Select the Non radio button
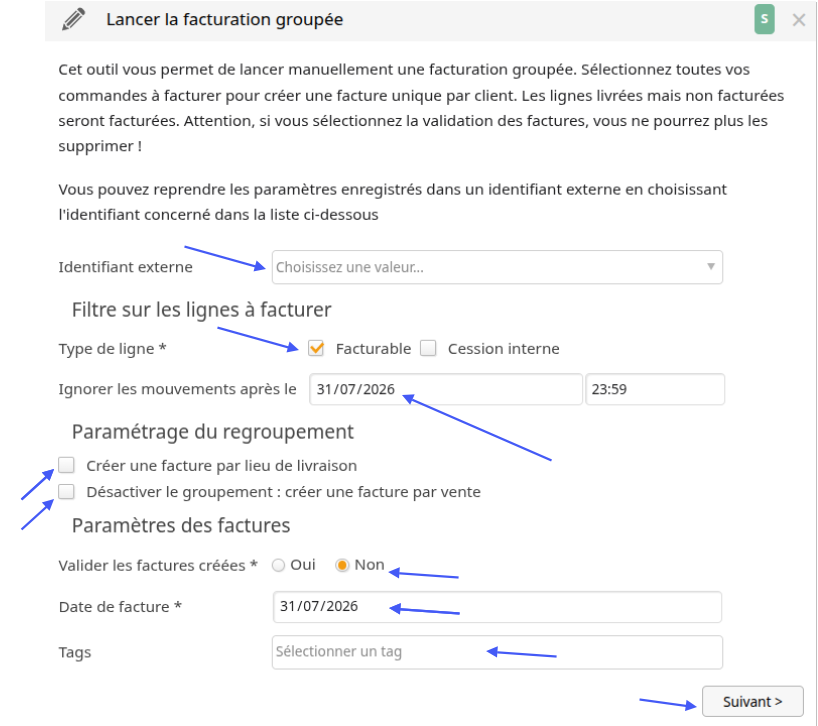Screen dimensions: 818x726 click(342, 565)
